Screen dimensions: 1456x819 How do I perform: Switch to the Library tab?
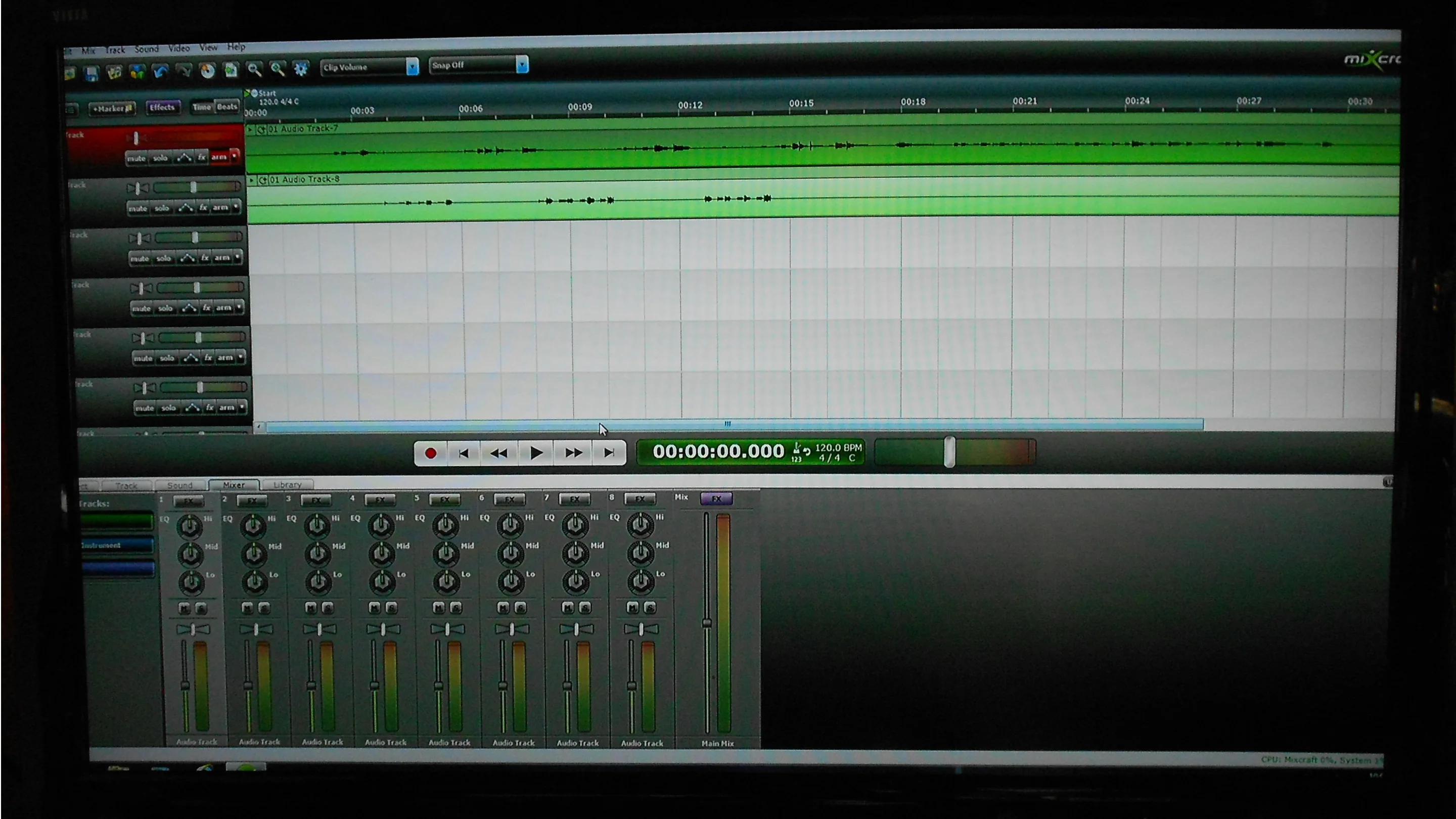click(287, 485)
